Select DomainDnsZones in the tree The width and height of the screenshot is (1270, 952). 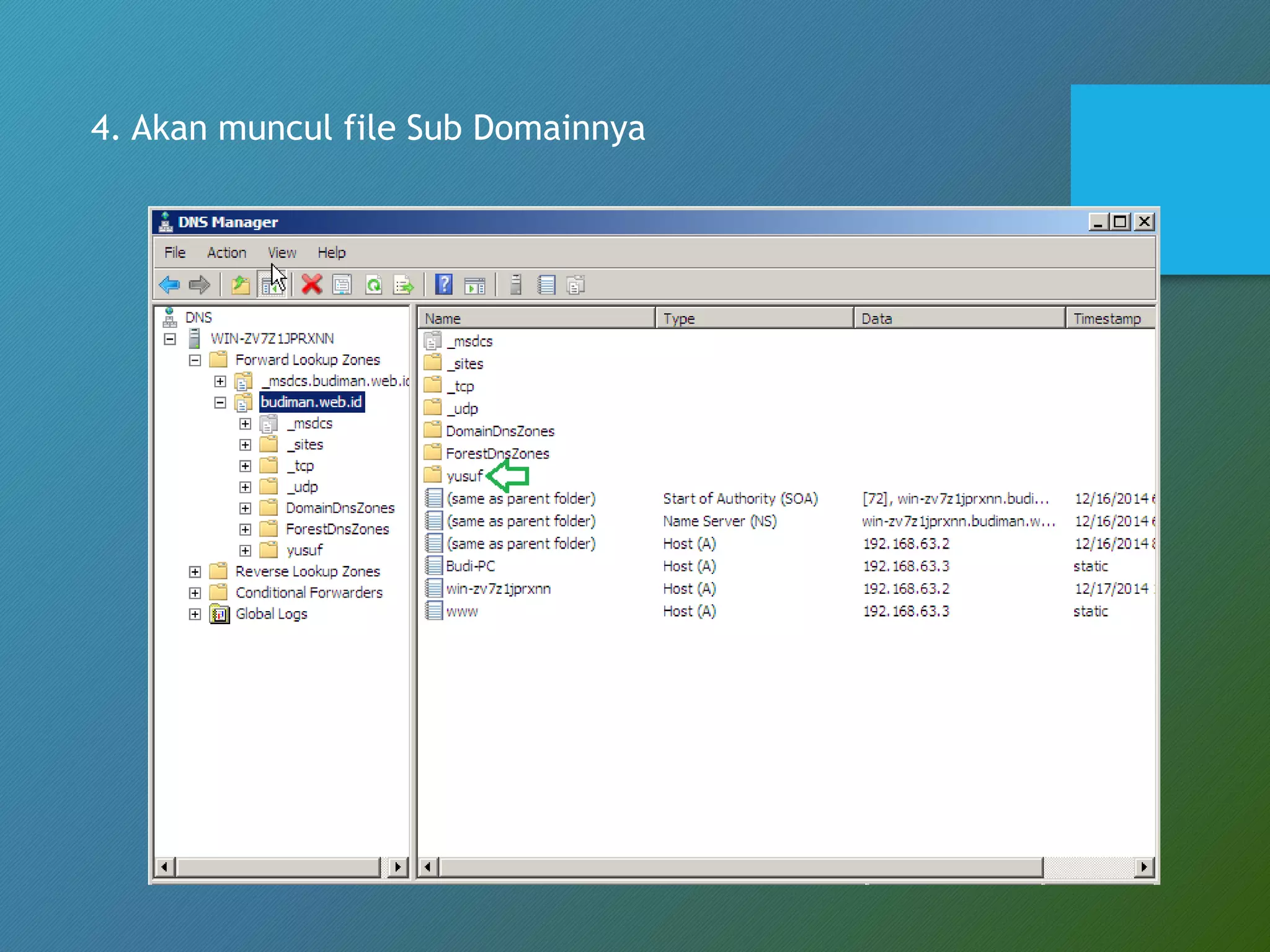340,508
